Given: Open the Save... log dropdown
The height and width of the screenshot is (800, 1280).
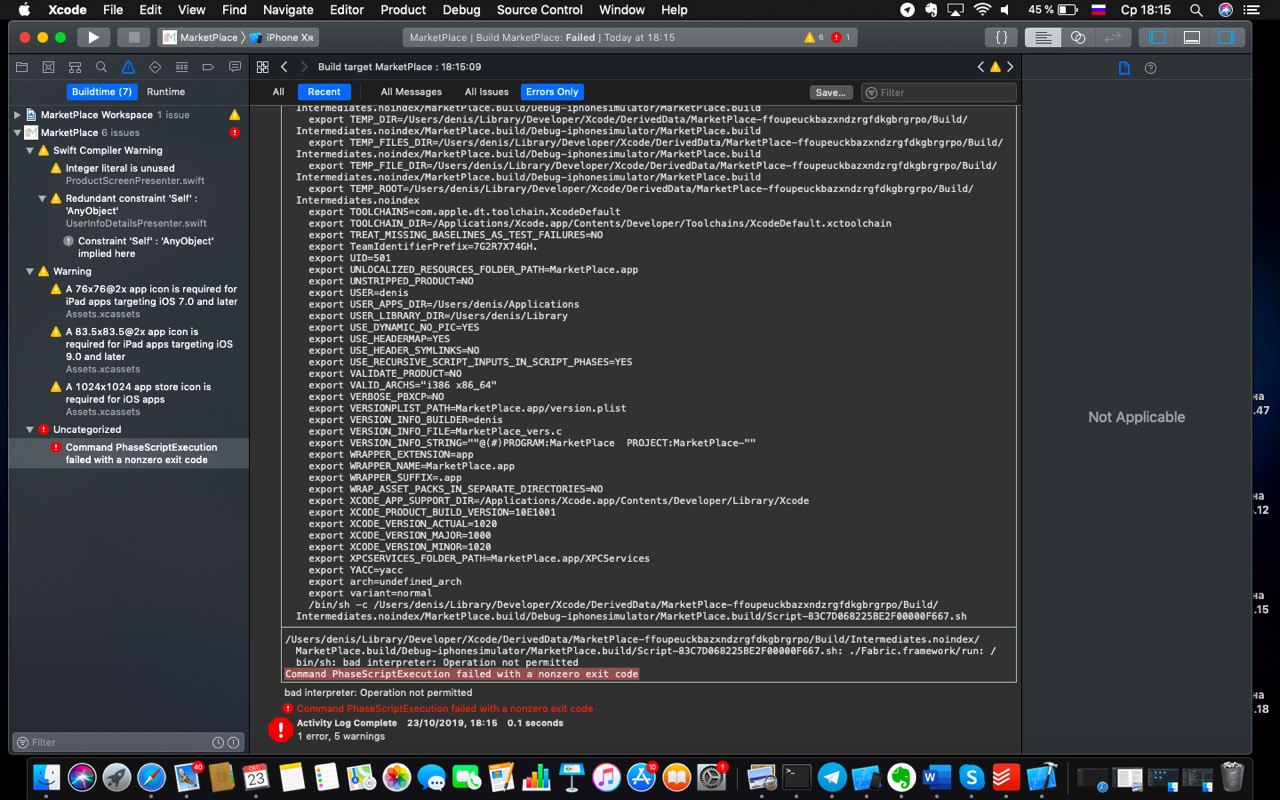Looking at the screenshot, I should (830, 92).
